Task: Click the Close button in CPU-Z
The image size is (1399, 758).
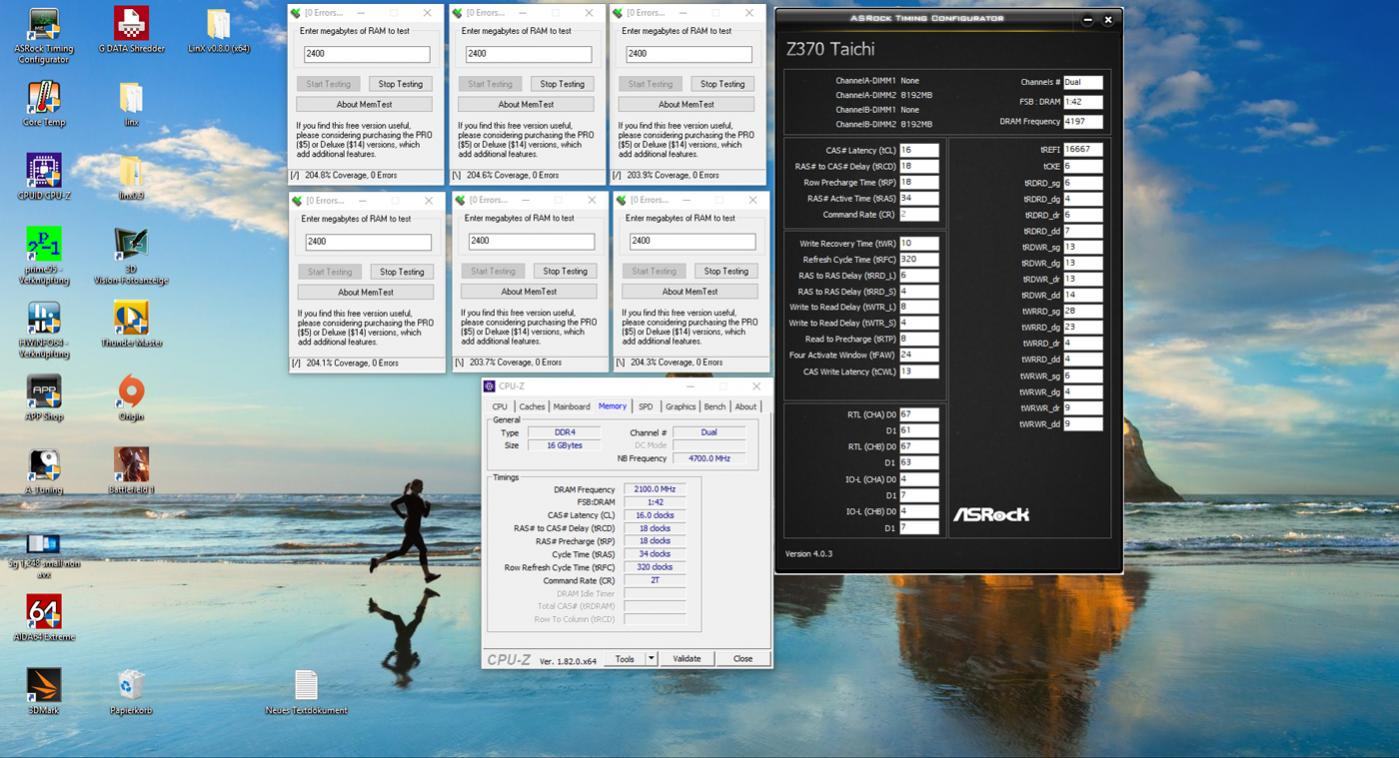Action: (743, 659)
